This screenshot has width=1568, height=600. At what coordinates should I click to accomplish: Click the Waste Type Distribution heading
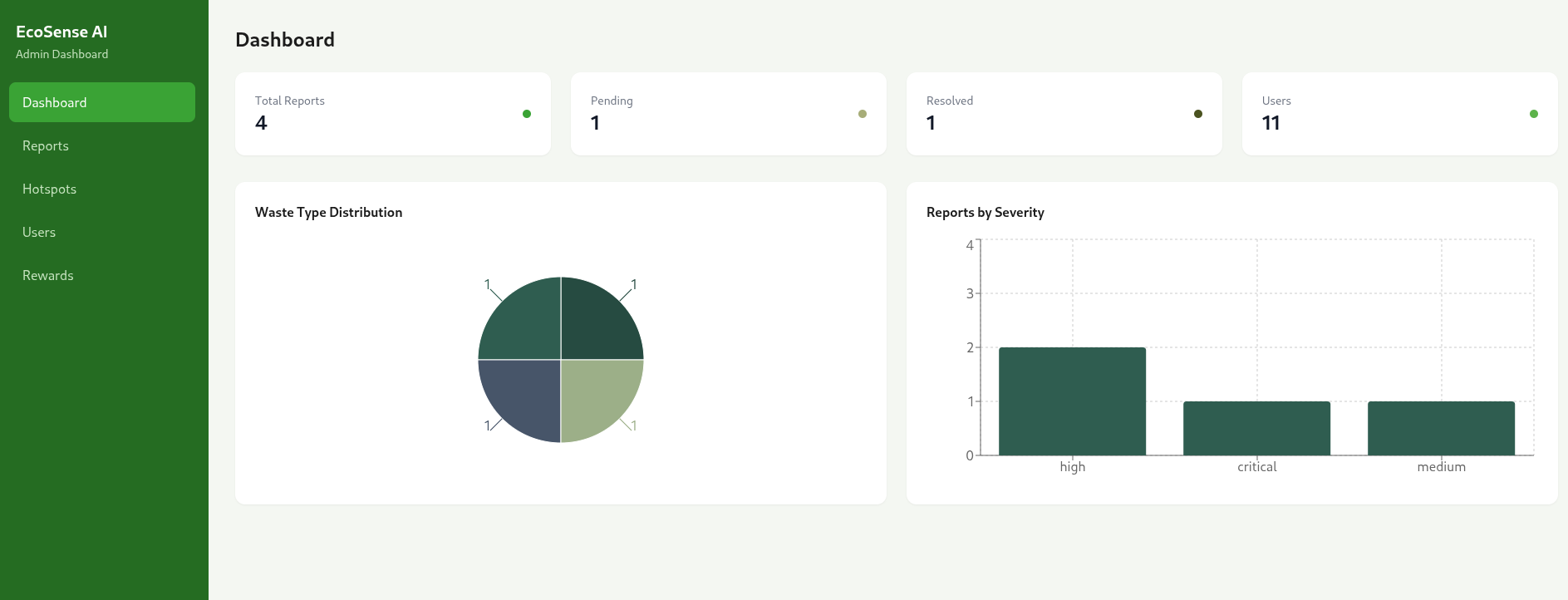click(328, 212)
